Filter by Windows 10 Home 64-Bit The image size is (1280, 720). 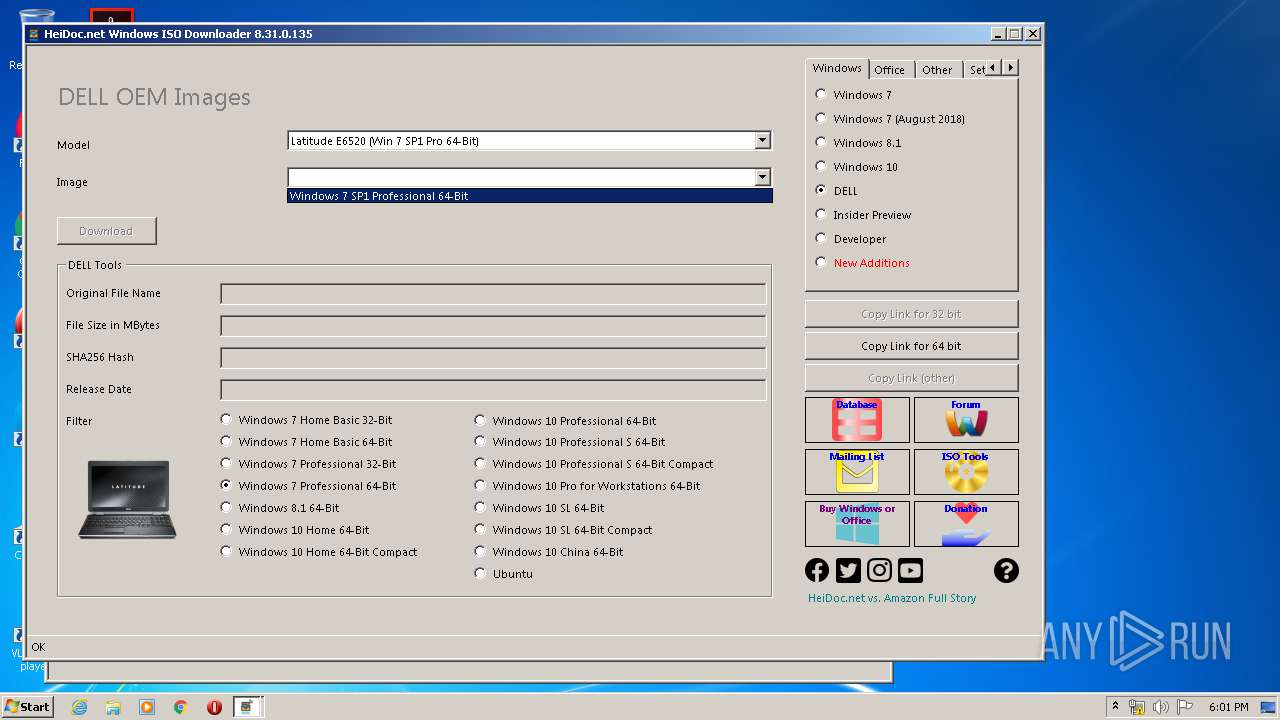[295, 530]
